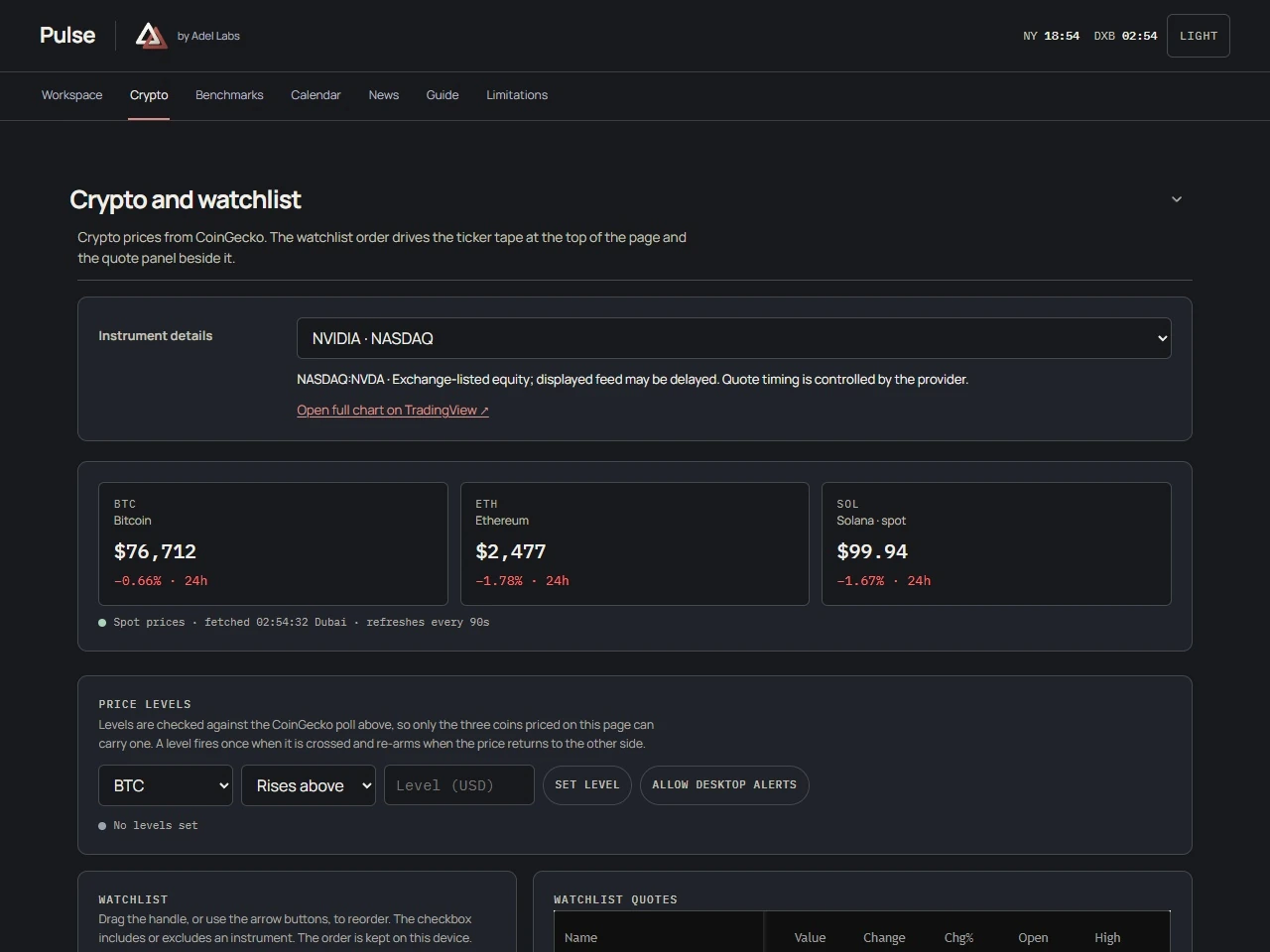Viewport: 1270px width, 952px height.
Task: Click Allow Desktop Alerts button
Action: pyautogui.click(x=724, y=785)
